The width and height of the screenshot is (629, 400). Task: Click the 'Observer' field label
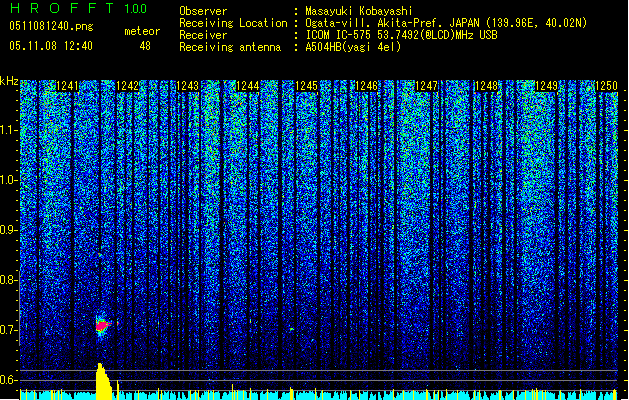coord(203,11)
